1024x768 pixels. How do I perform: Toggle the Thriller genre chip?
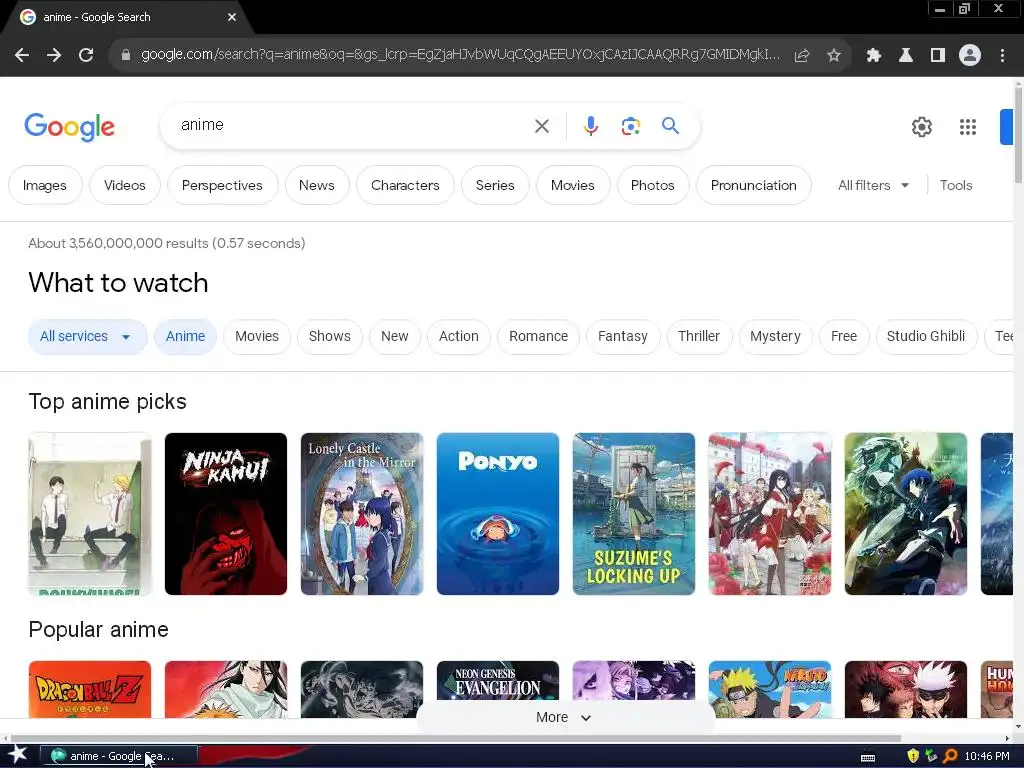coord(699,336)
